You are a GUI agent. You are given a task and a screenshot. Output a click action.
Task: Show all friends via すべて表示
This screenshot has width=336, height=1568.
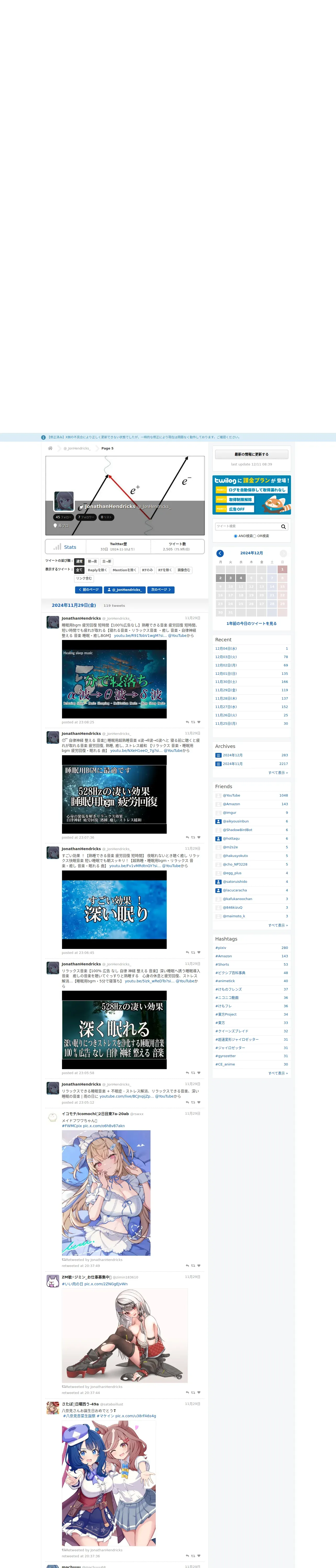point(278,925)
